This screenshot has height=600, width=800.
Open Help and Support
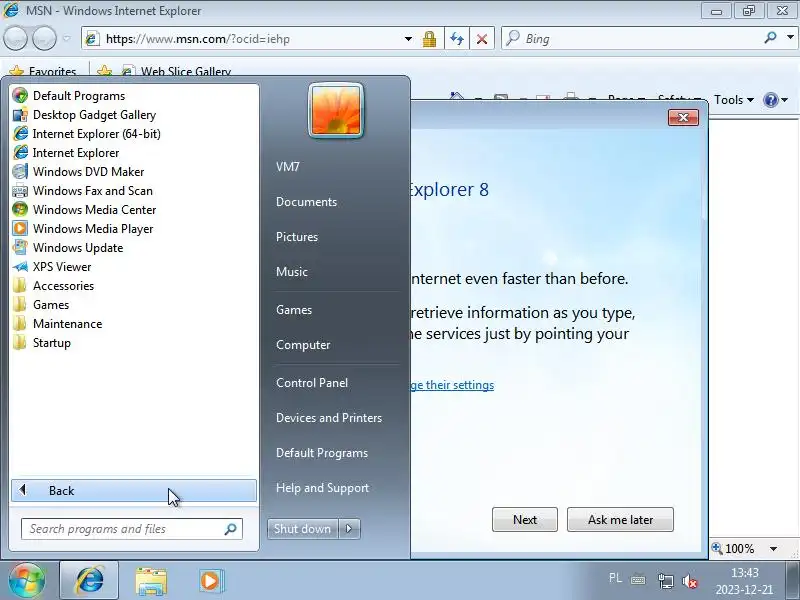pyautogui.click(x=322, y=488)
